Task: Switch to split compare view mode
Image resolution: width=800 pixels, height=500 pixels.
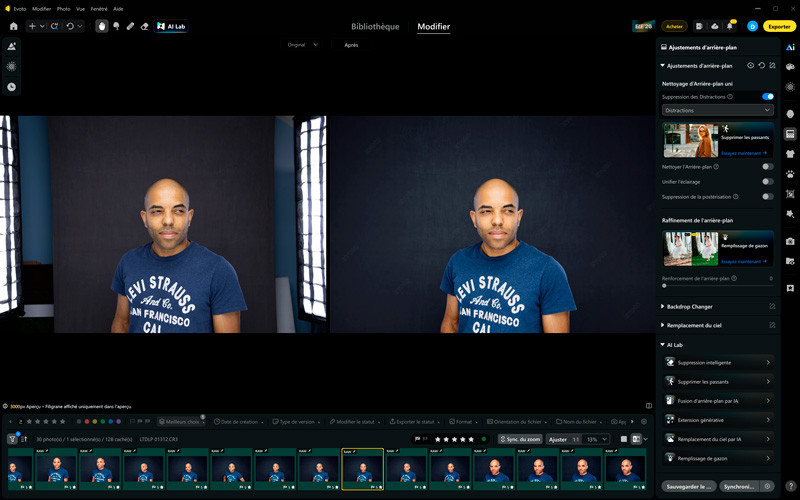Action: pyautogui.click(x=636, y=439)
